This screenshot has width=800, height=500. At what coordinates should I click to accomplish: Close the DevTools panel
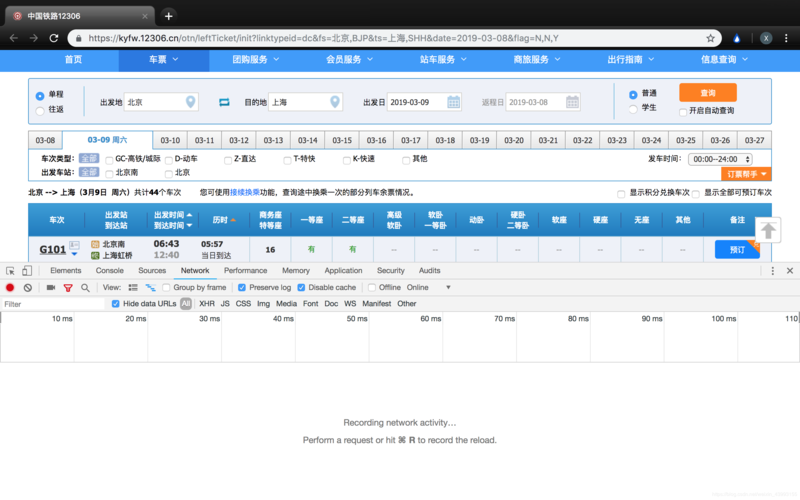[x=790, y=271]
